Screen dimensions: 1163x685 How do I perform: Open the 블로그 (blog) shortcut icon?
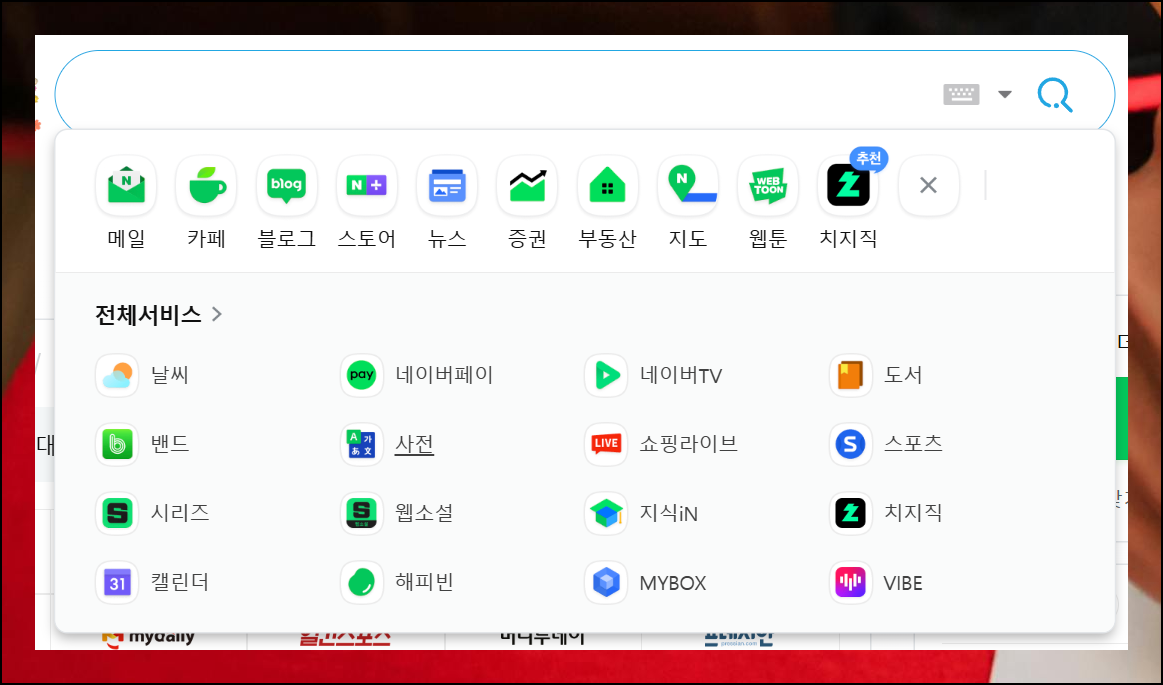[286, 185]
